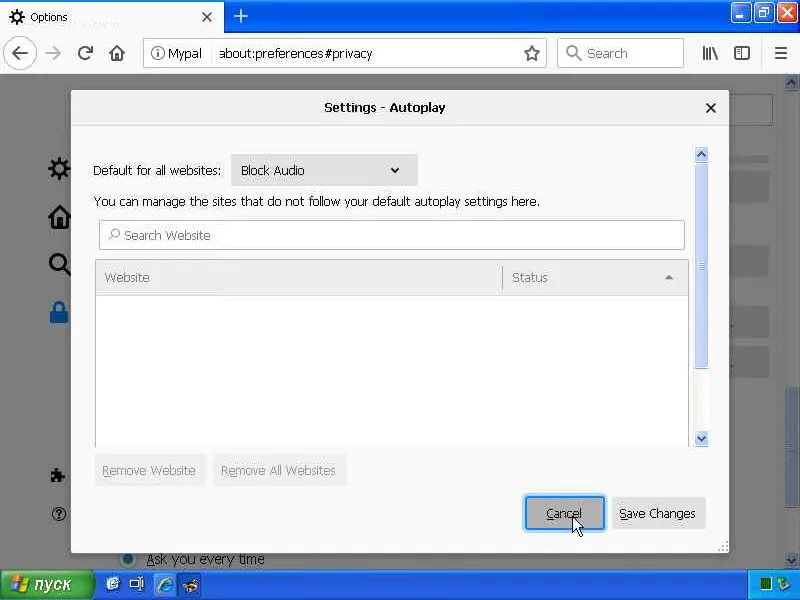Expand the Block Audio default dropdown
Screen dimensions: 800x600
coord(324,170)
